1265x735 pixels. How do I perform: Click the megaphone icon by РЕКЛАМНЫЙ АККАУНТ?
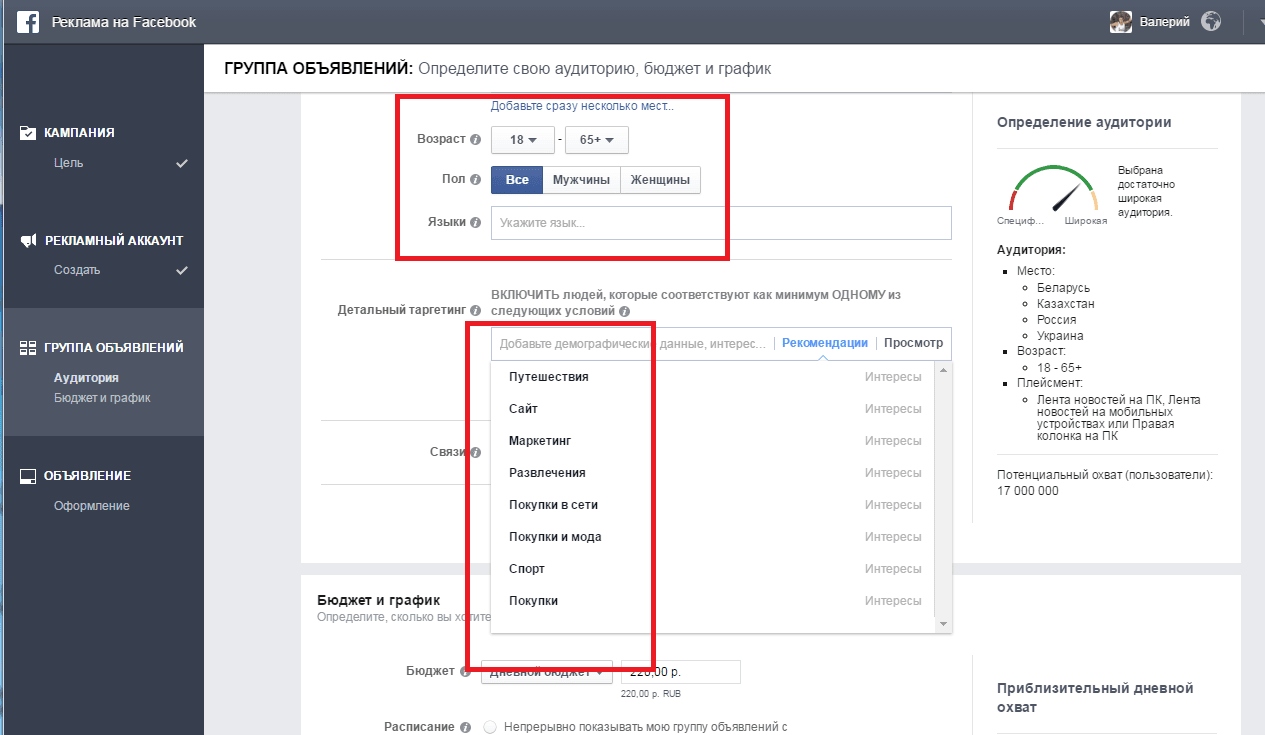(x=28, y=240)
